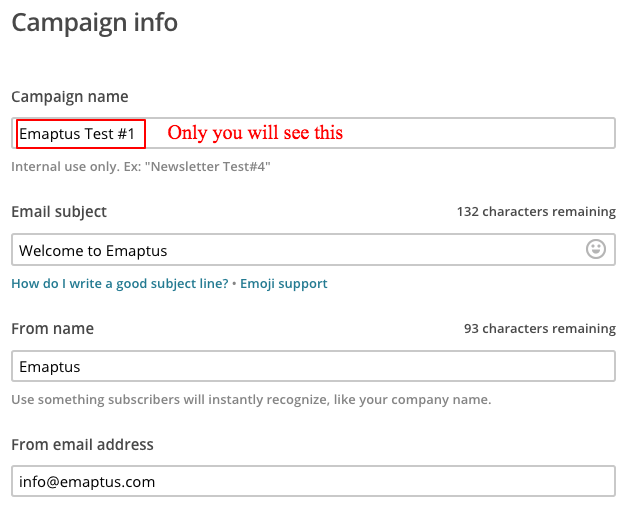Click the company name recognition hint text
Viewport: 636px width, 505px height.
point(251,399)
